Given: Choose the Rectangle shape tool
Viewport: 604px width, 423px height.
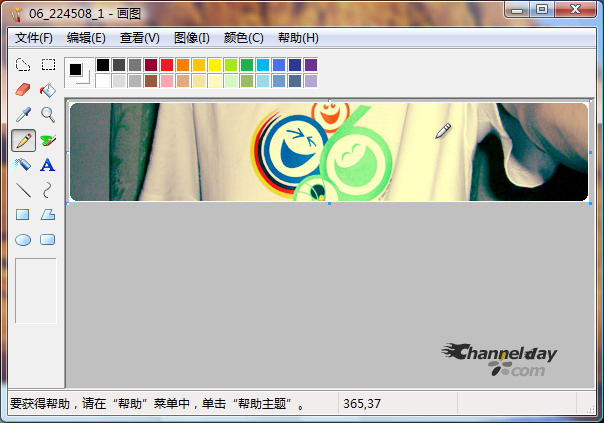Looking at the screenshot, I should tap(23, 215).
